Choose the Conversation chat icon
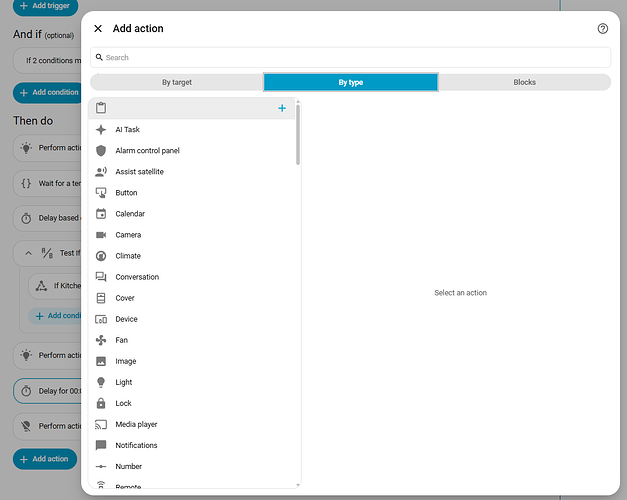Screen dimensions: 627x500 pos(101,277)
